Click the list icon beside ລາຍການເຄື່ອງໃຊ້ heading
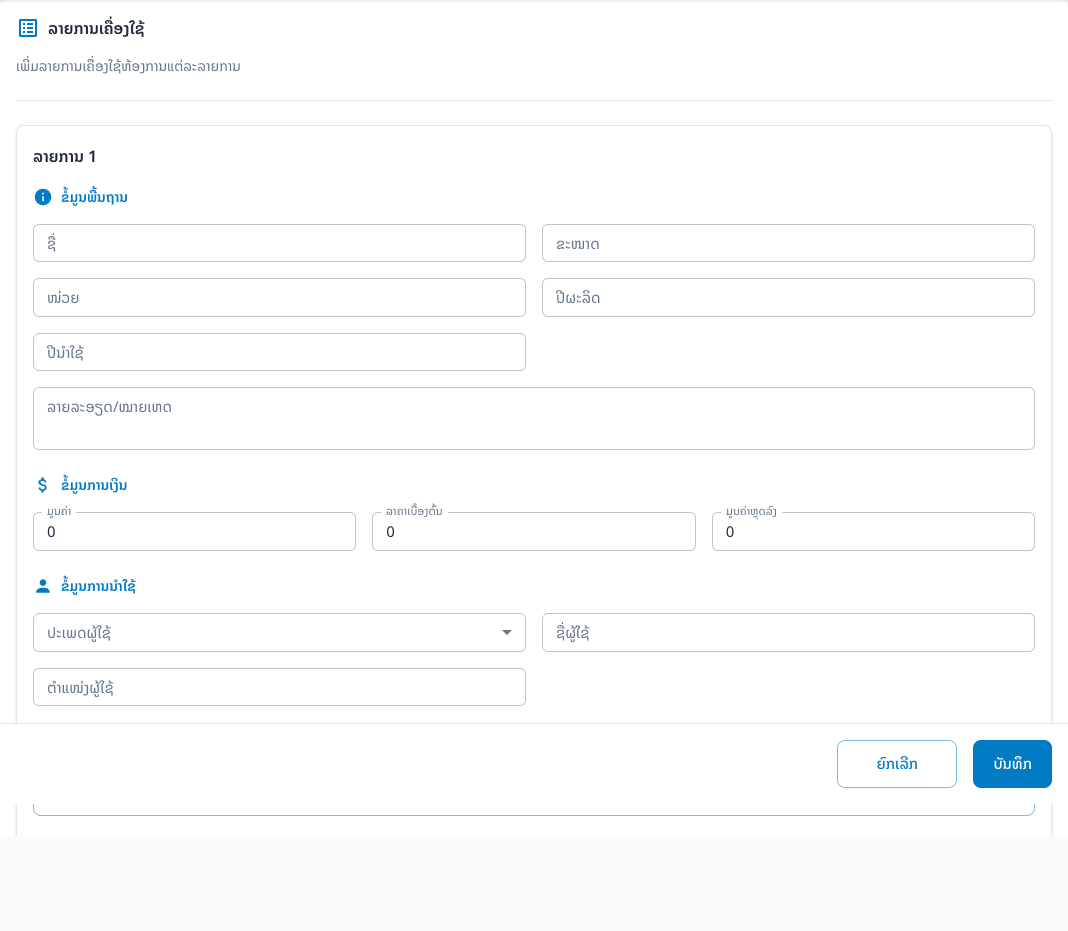1068x931 pixels. 28,28
